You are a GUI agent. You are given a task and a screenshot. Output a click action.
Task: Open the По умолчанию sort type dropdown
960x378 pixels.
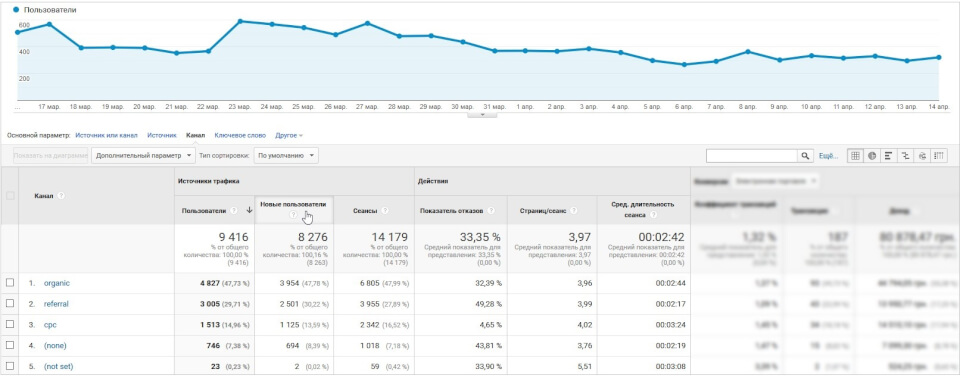click(x=286, y=156)
